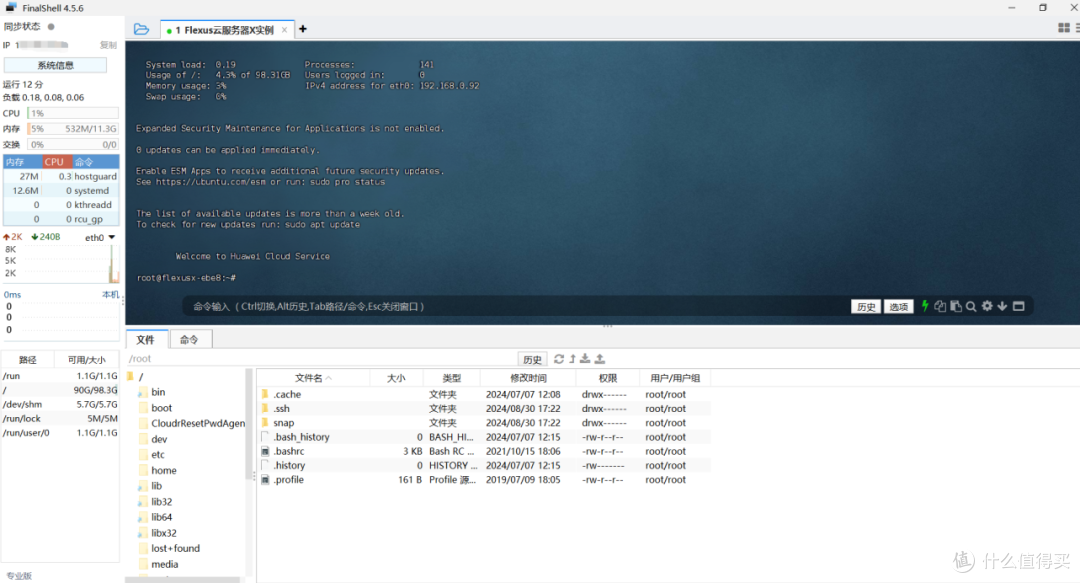1080x583 pixels.
Task: Click the CPU usage progress bar in the sidebar
Action: [x=70, y=113]
